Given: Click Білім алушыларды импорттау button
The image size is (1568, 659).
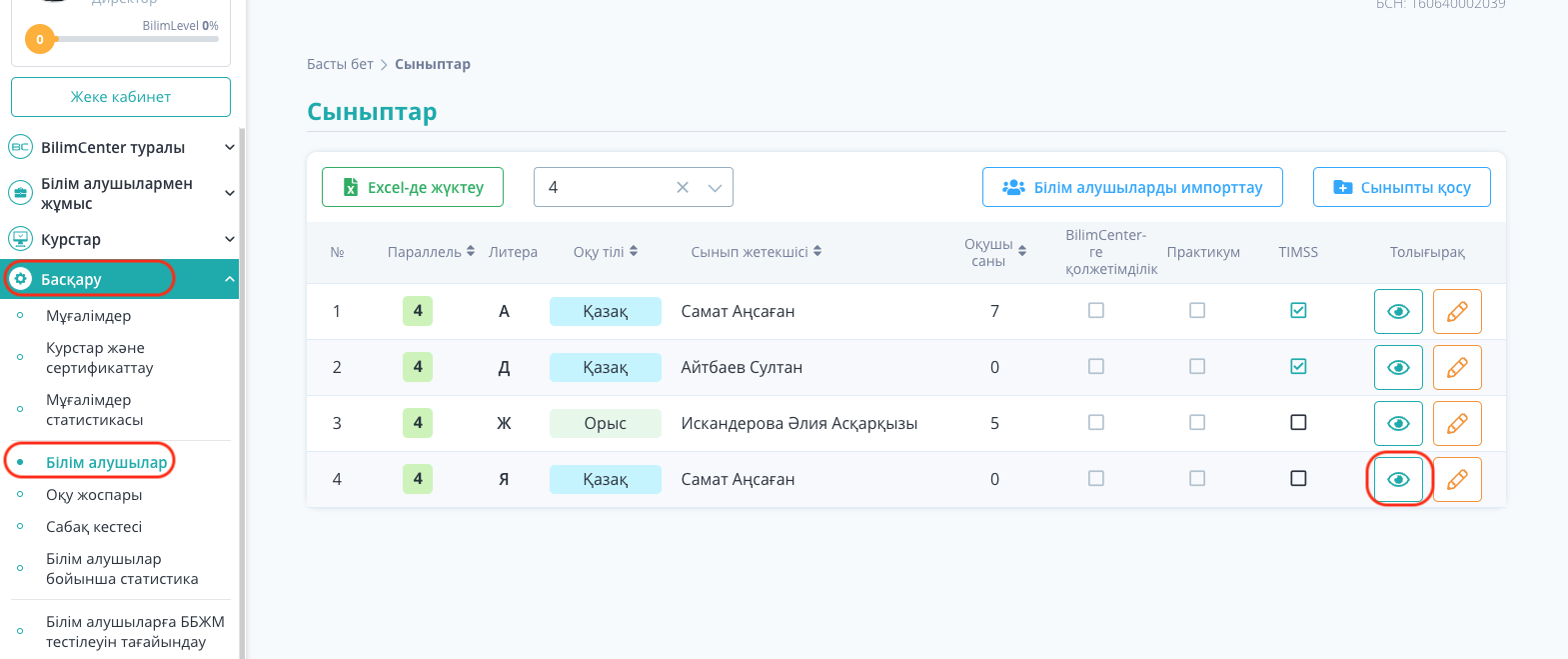Looking at the screenshot, I should 1132,187.
